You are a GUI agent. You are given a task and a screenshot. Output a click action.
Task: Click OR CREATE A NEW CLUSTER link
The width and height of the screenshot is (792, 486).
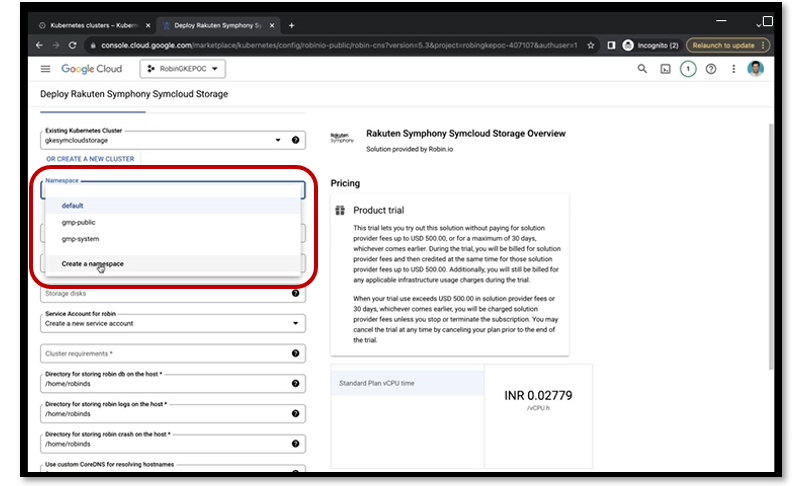pos(90,159)
